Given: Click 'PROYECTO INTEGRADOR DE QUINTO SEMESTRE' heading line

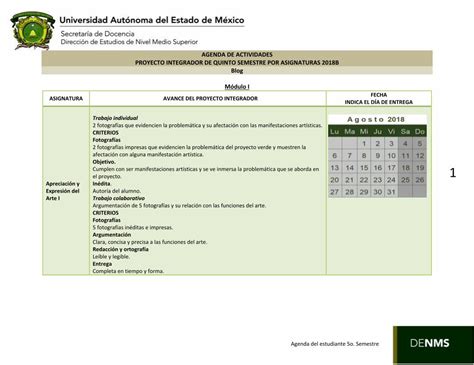Looking at the screenshot, I should click(x=237, y=62).
